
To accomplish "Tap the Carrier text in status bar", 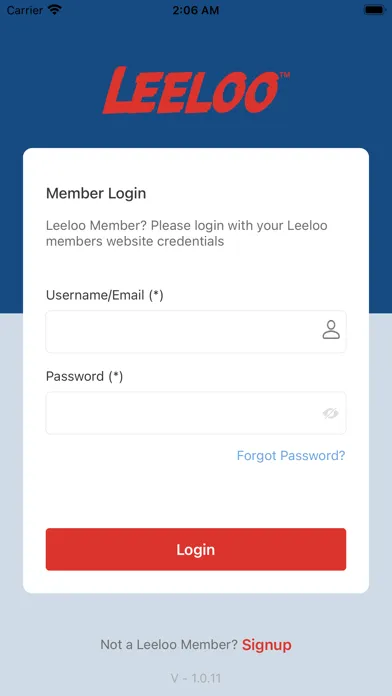I will [x=25, y=10].
